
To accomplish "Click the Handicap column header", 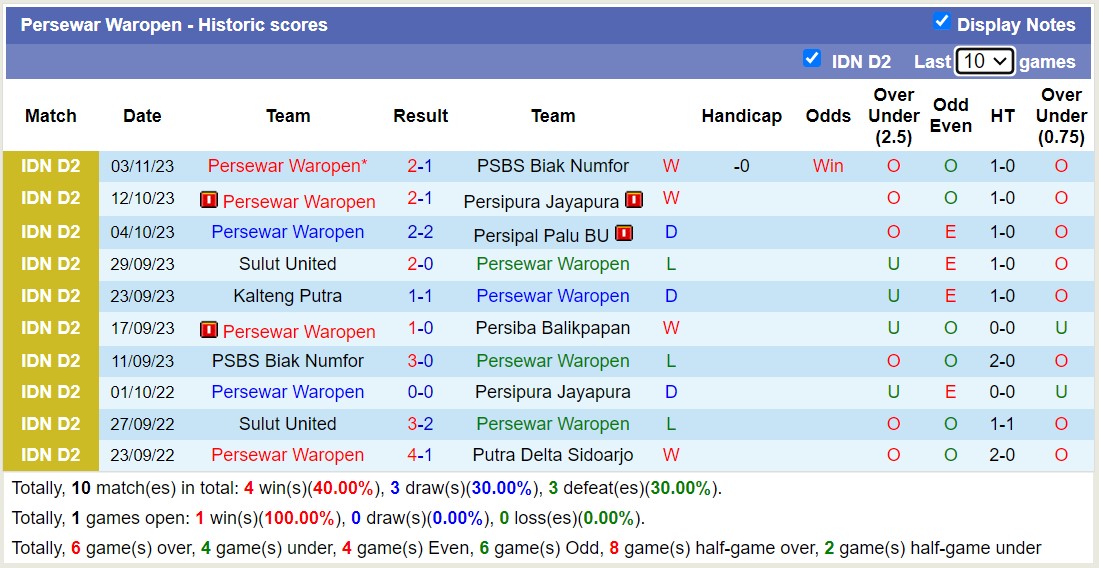I will coord(741,116).
